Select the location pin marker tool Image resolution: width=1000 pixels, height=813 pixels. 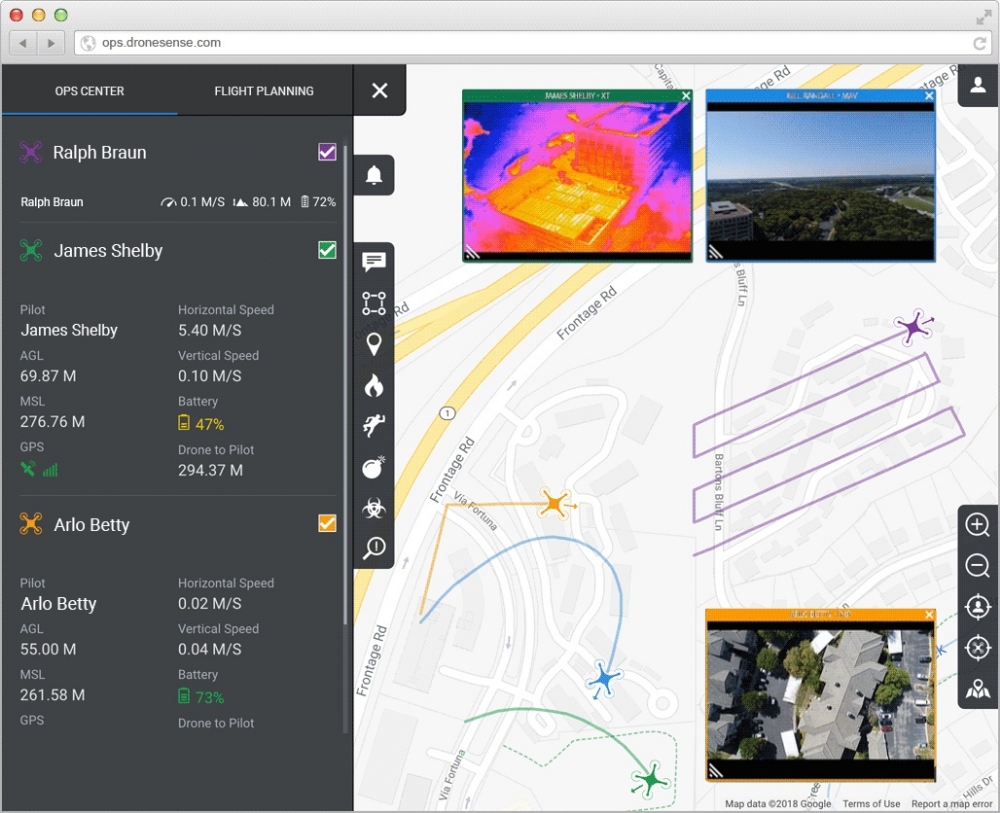[x=374, y=345]
